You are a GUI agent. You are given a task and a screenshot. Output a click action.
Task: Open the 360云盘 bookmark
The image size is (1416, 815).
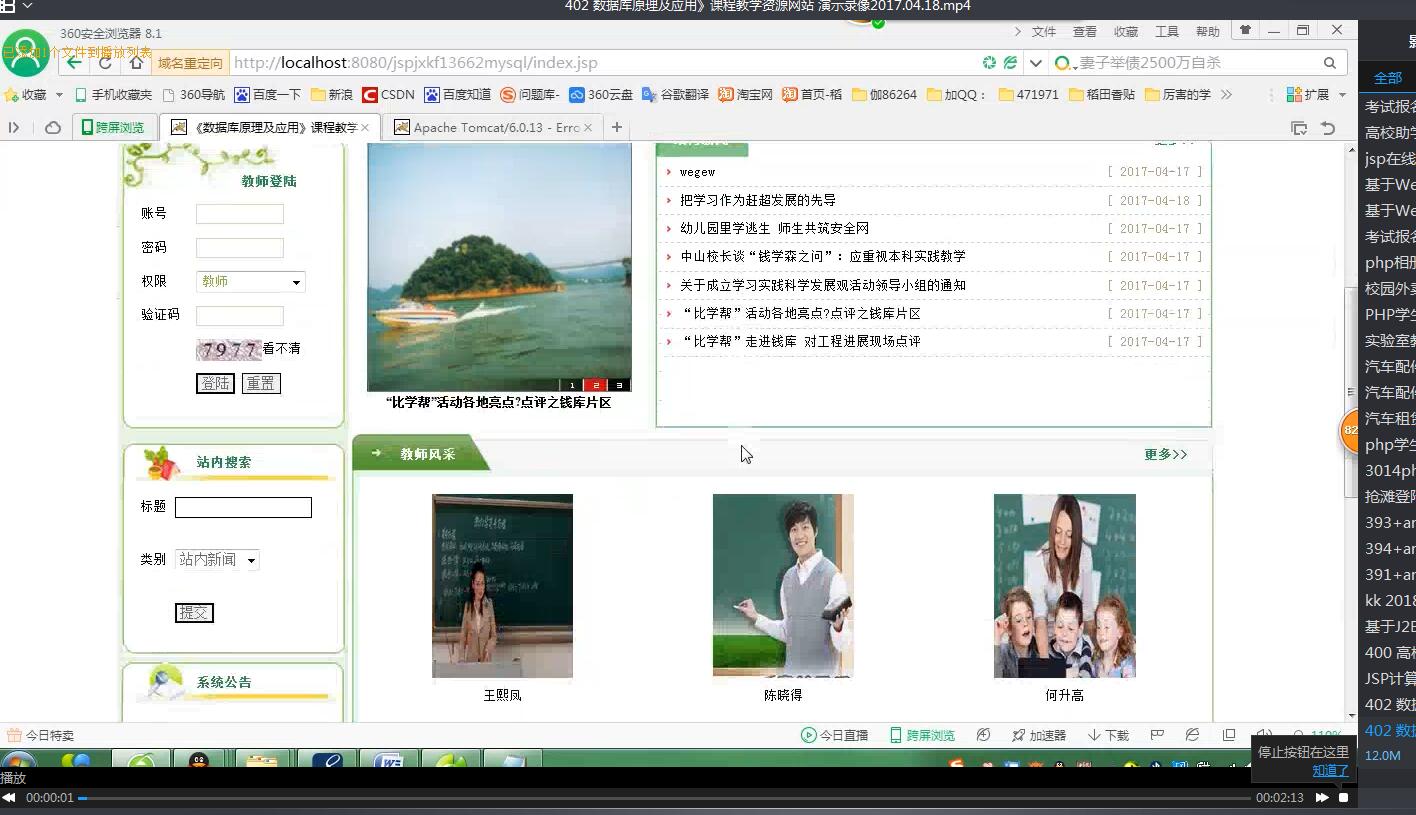coord(601,94)
